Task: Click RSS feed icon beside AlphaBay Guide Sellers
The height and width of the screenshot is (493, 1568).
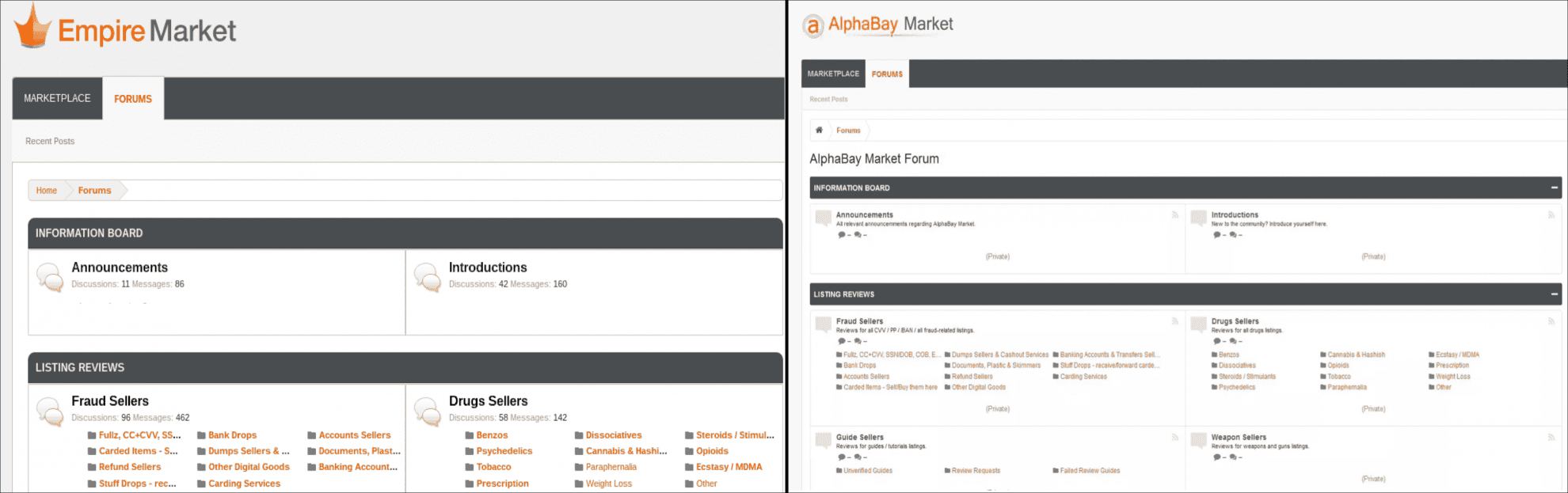Action: click(x=1174, y=438)
